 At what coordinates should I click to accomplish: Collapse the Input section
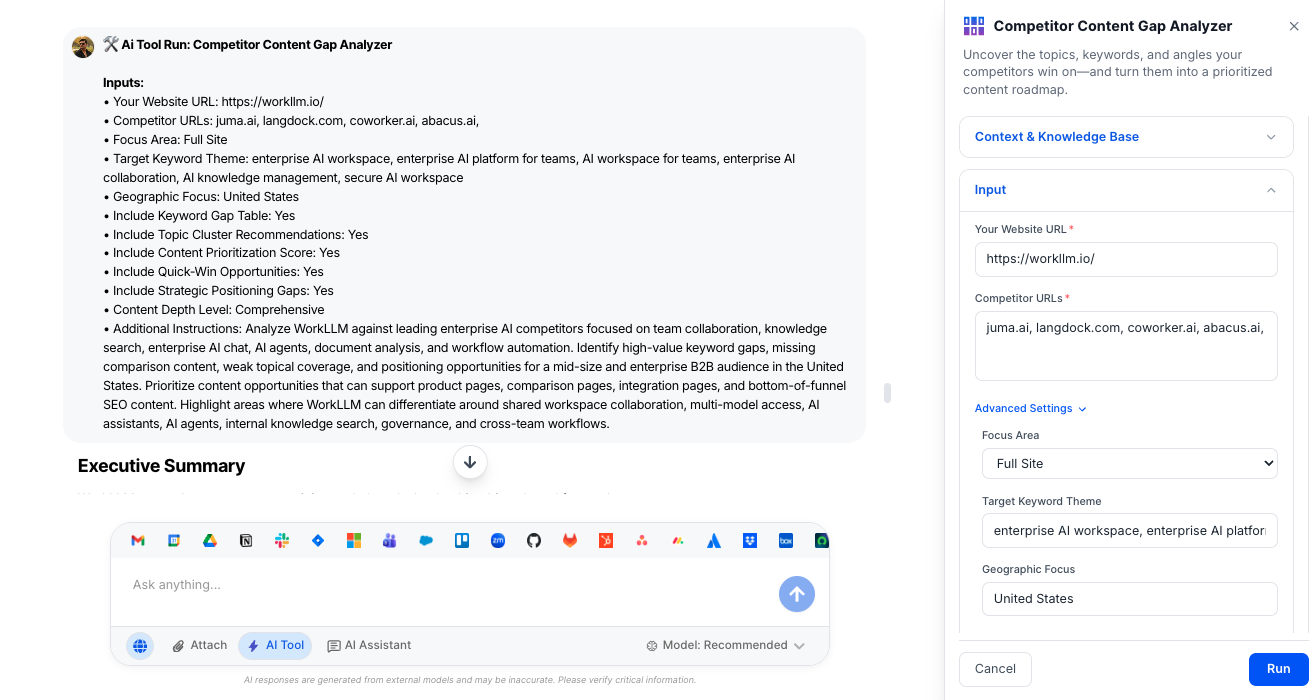pyautogui.click(x=1125, y=190)
